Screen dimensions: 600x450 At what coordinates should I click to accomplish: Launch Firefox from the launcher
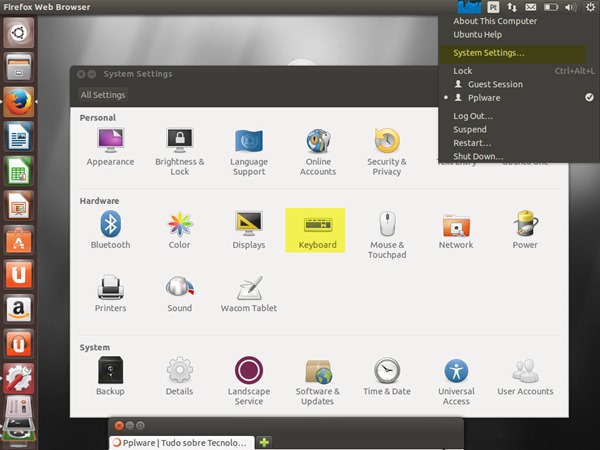click(18, 101)
